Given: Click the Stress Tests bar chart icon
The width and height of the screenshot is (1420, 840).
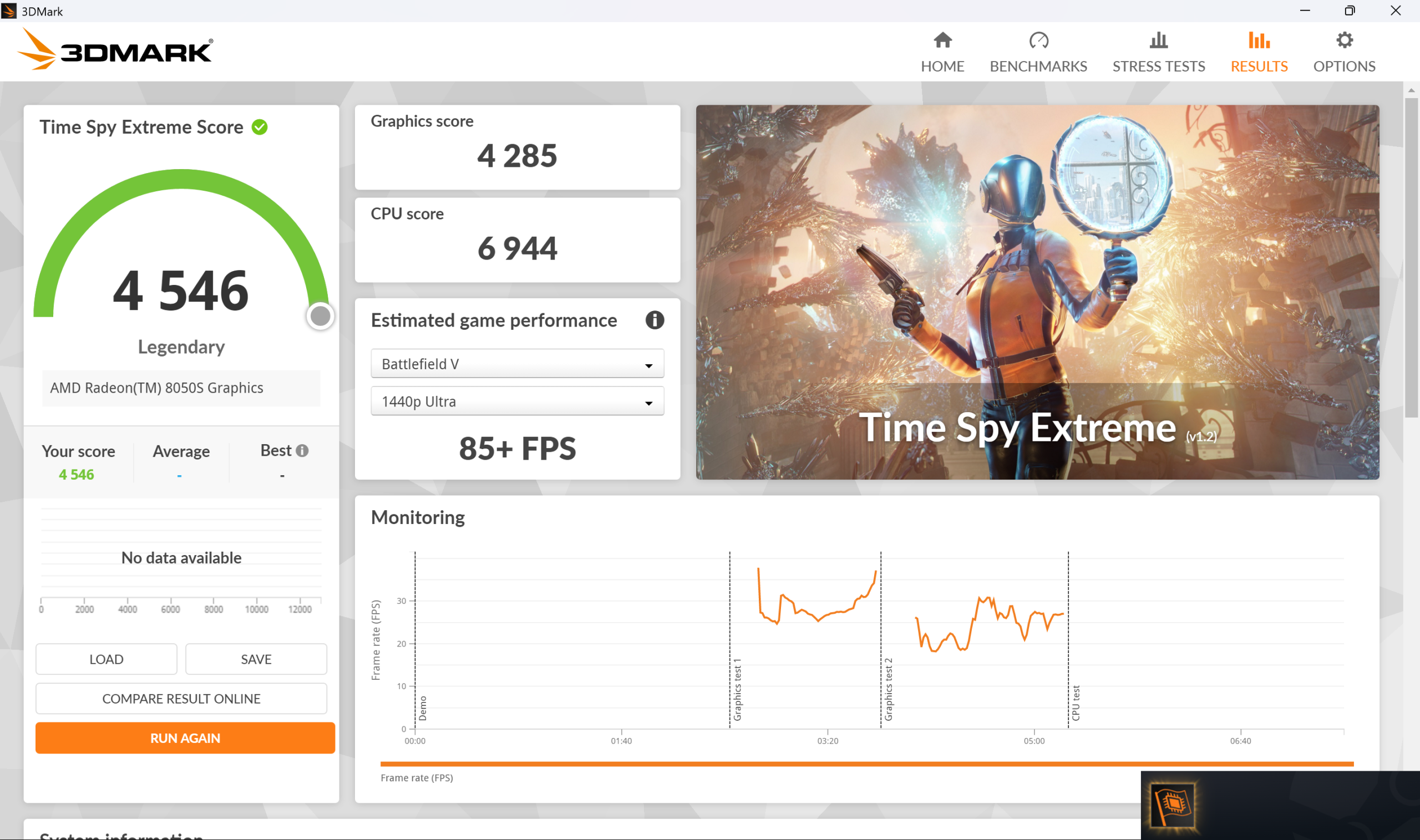Looking at the screenshot, I should [x=1158, y=40].
